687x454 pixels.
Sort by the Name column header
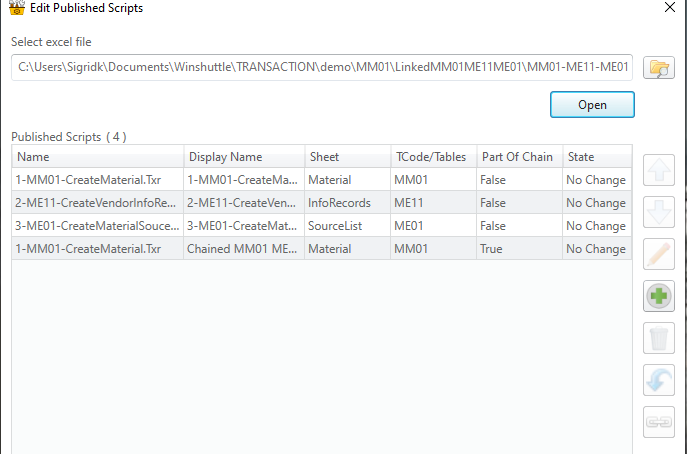(x=97, y=157)
